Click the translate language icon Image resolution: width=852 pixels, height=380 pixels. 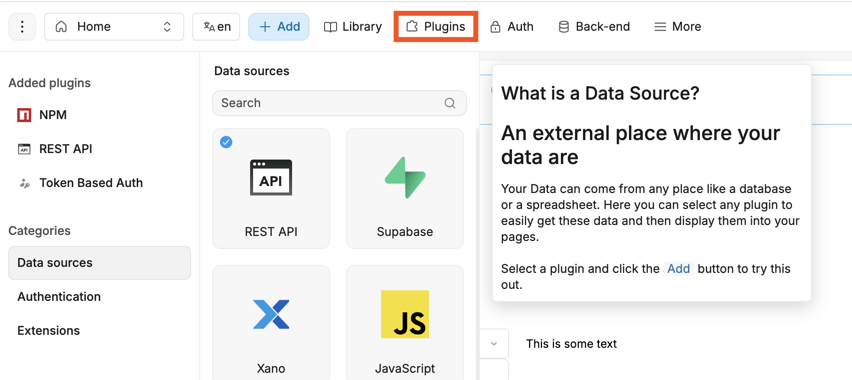209,26
